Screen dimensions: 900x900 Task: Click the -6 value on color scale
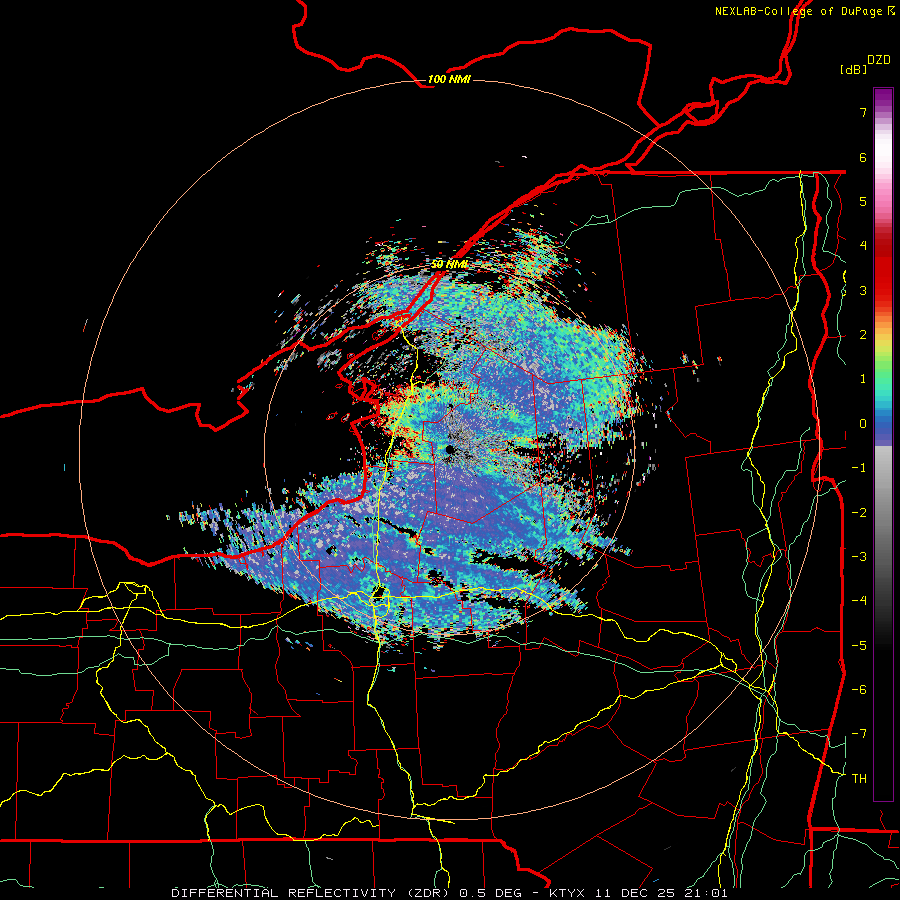tap(859, 690)
